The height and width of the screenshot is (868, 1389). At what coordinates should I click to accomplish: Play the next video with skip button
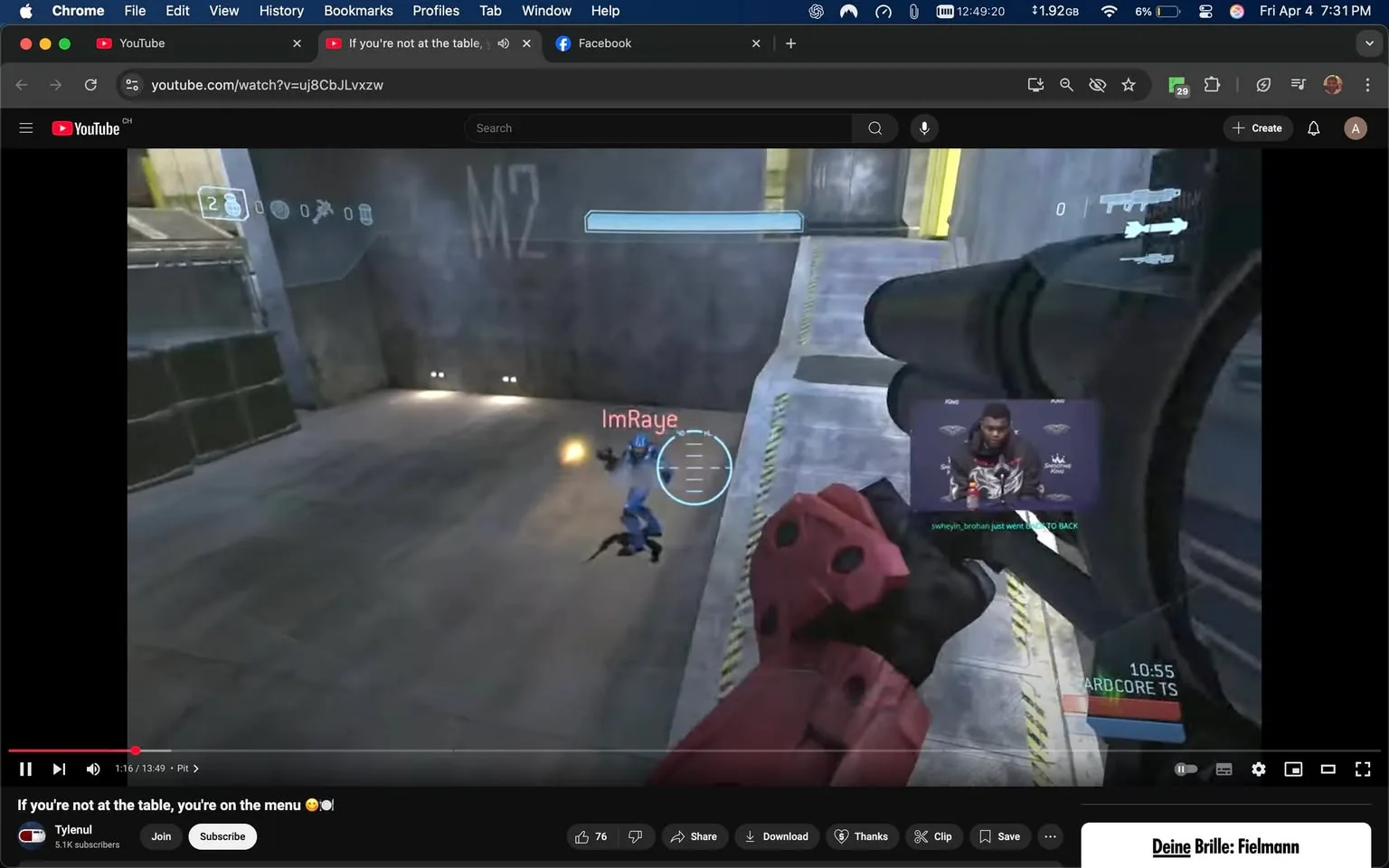tap(59, 769)
